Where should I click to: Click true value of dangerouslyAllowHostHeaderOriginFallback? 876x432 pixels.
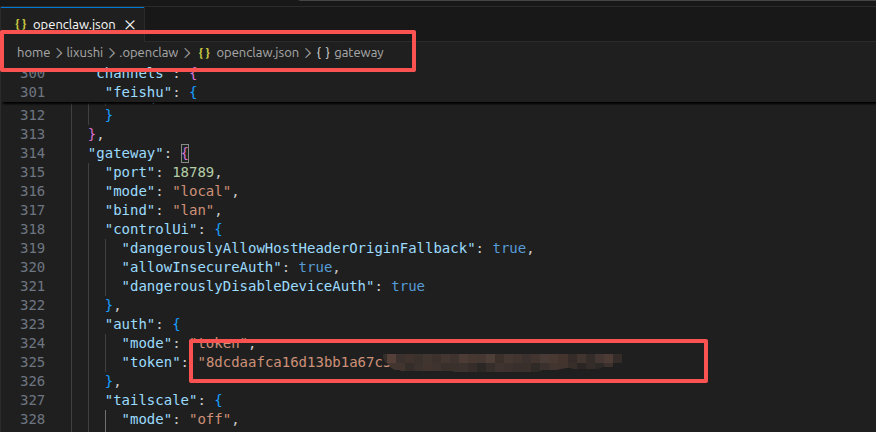509,248
